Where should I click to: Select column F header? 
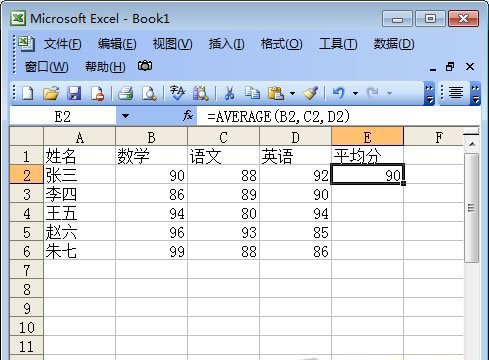coord(433,137)
